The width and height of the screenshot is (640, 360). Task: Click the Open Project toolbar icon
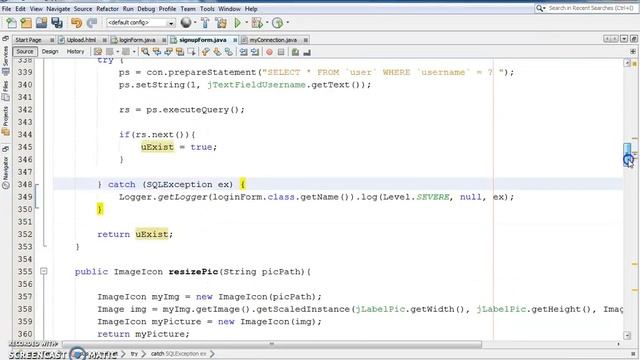pos(42,23)
